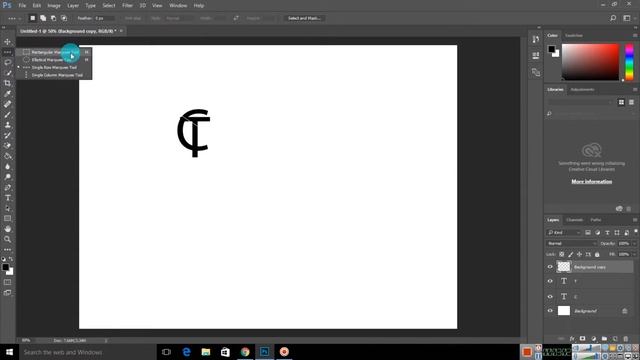Select the Healing Brush tool
640x360 pixels.
[7, 104]
